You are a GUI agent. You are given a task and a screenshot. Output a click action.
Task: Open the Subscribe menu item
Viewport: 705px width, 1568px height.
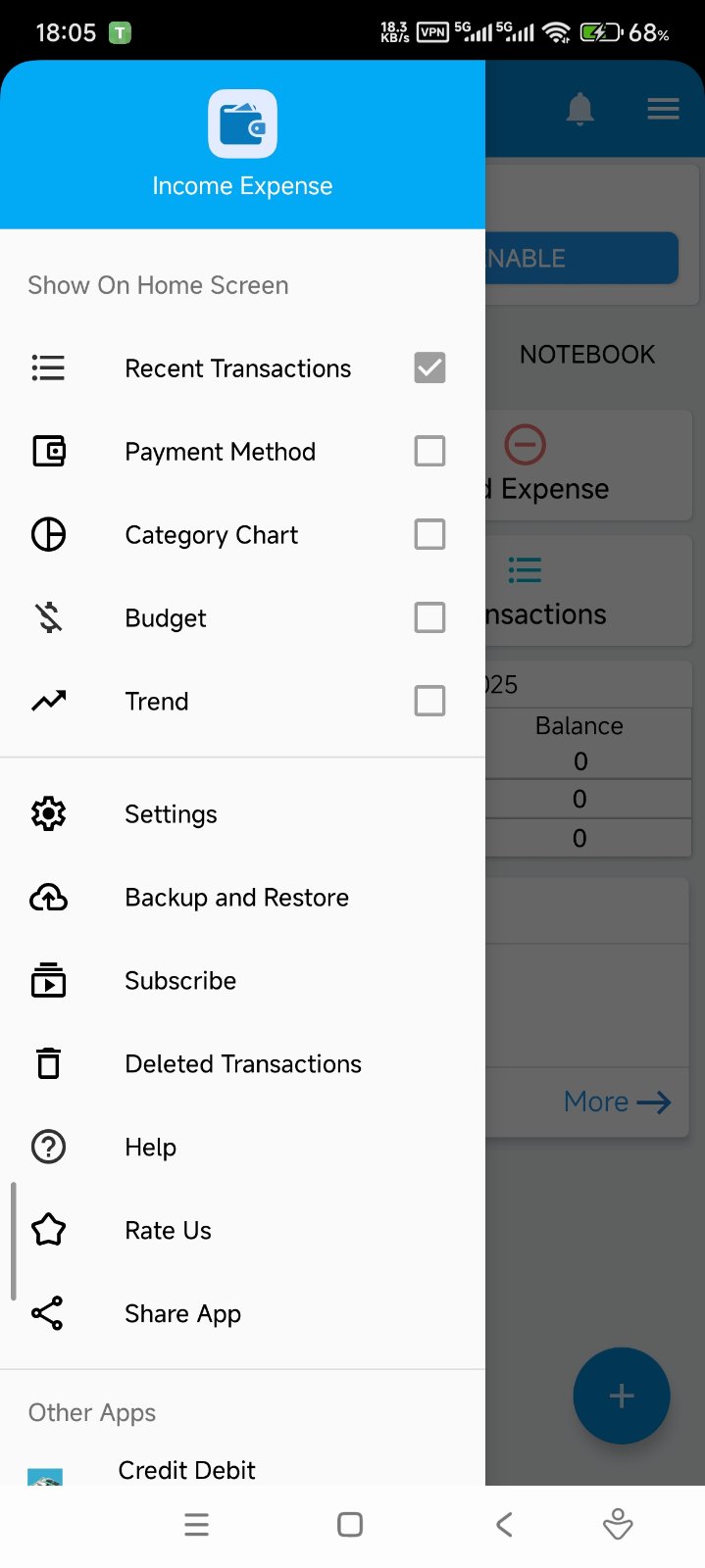[180, 980]
